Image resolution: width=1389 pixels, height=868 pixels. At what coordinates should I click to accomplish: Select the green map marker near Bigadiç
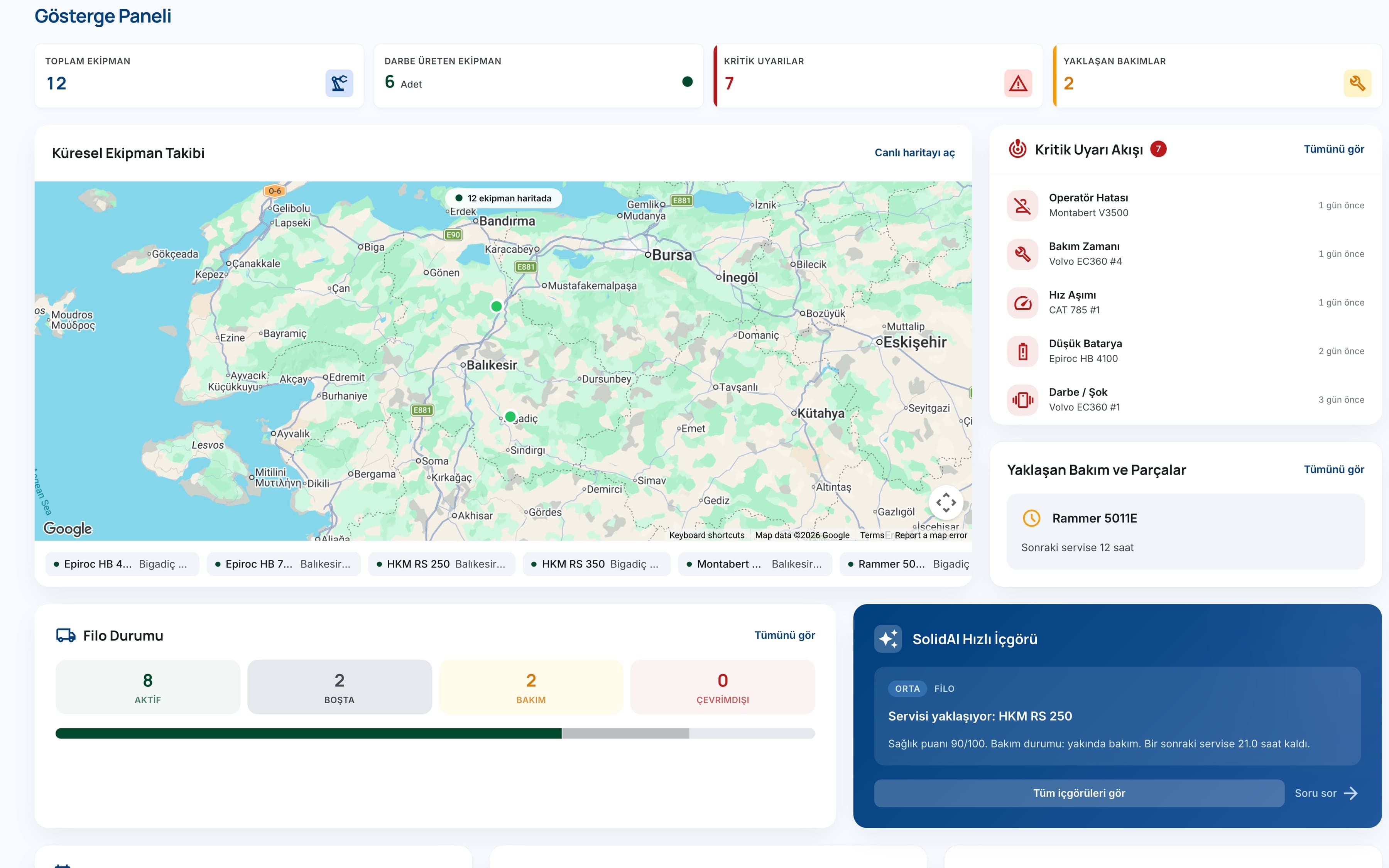click(510, 417)
